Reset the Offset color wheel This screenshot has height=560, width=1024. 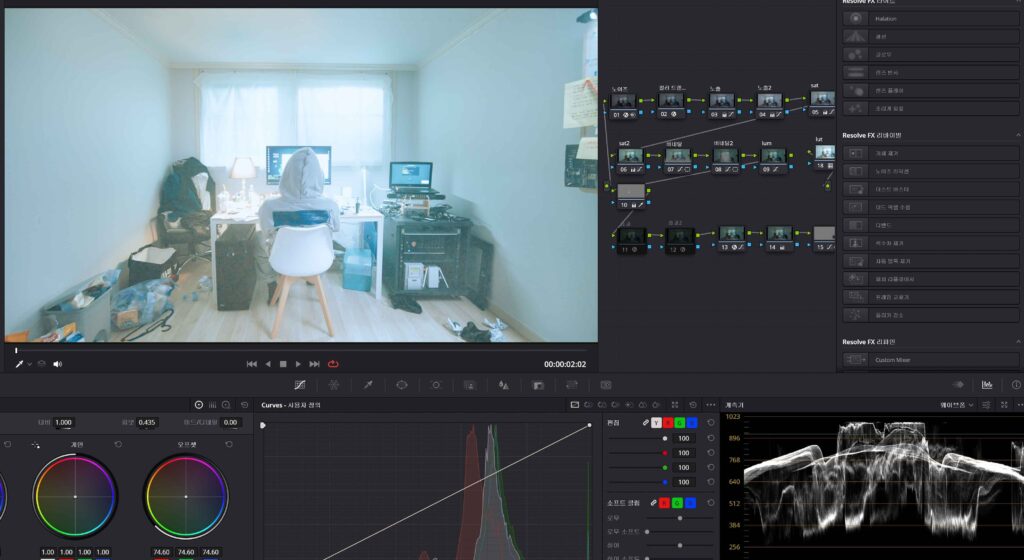229,444
